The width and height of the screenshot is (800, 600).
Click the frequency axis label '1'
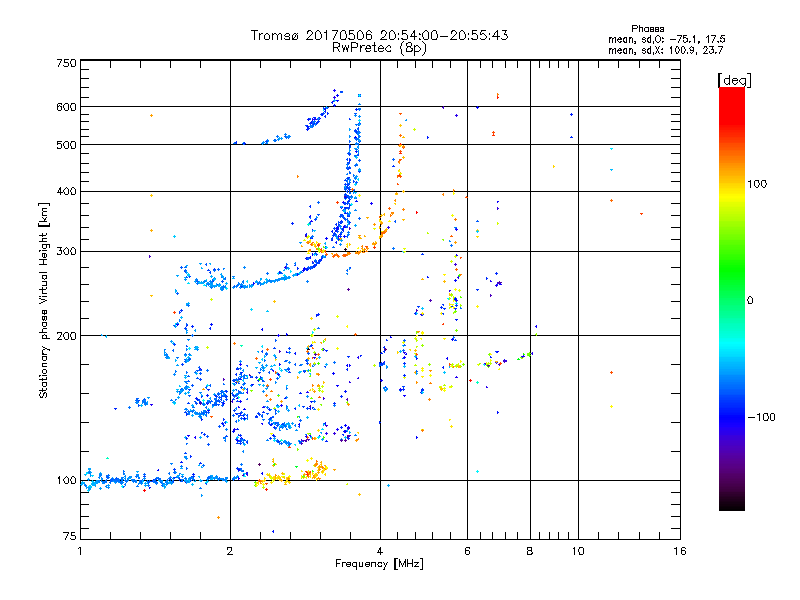pos(80,551)
